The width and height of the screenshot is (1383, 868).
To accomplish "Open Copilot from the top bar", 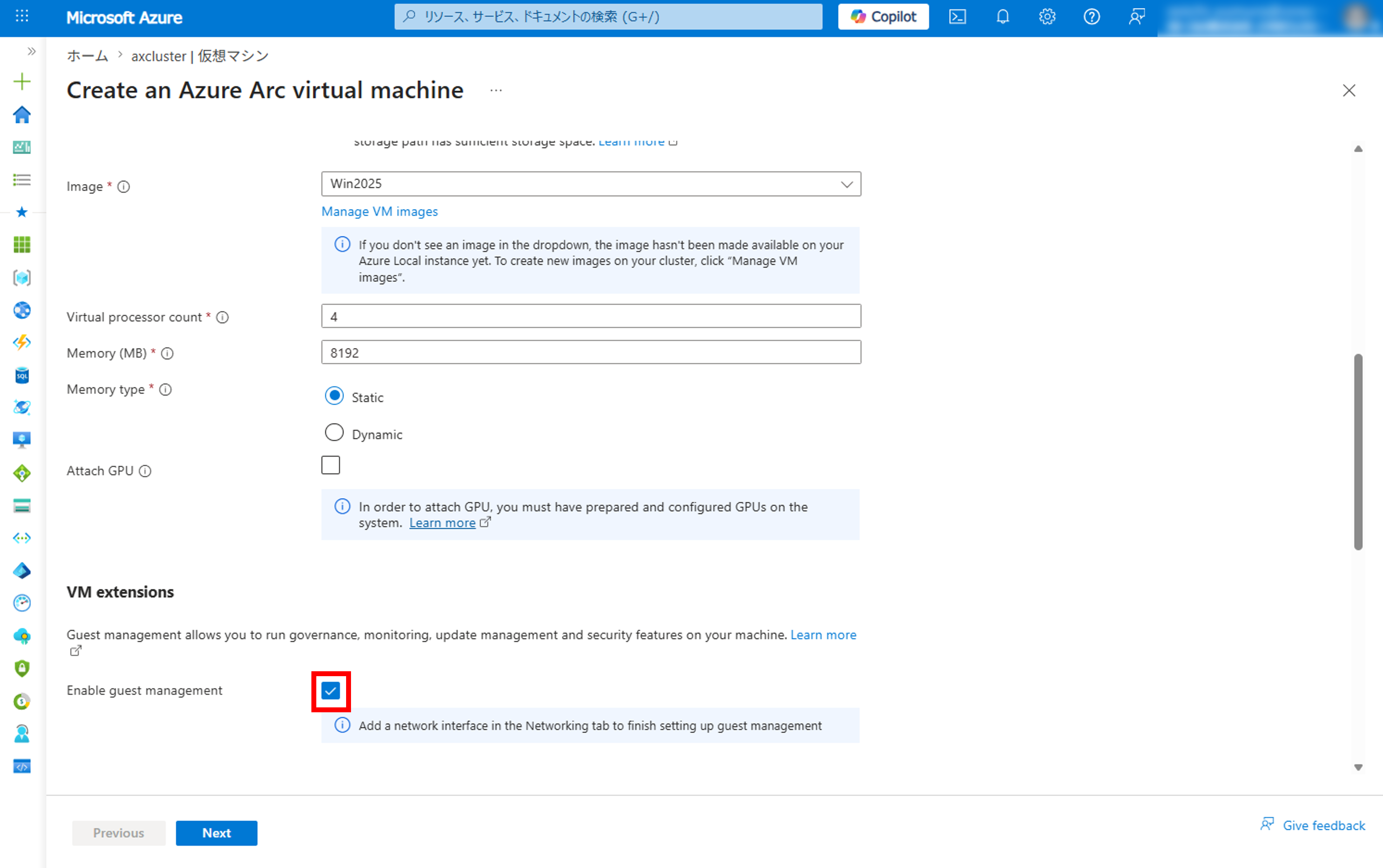I will tap(883, 16).
